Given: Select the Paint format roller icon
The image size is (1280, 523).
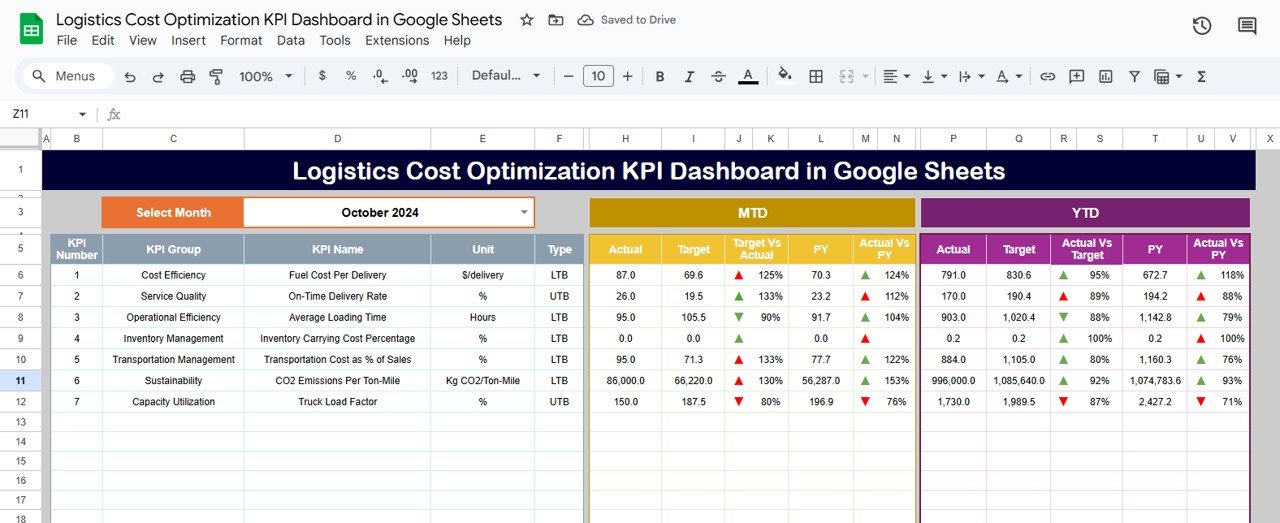Looking at the screenshot, I should coord(216,76).
